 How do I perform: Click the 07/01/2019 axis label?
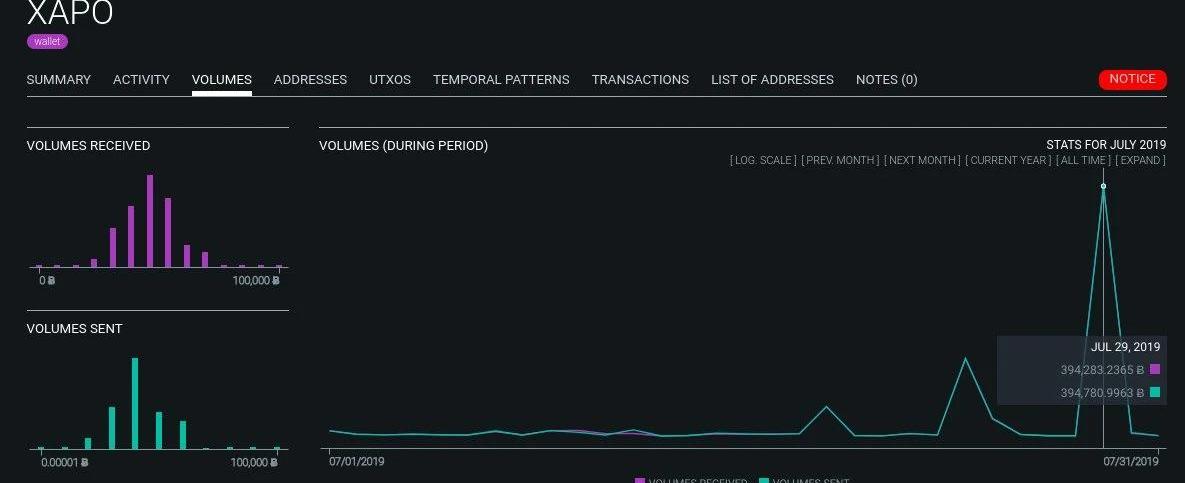356,460
